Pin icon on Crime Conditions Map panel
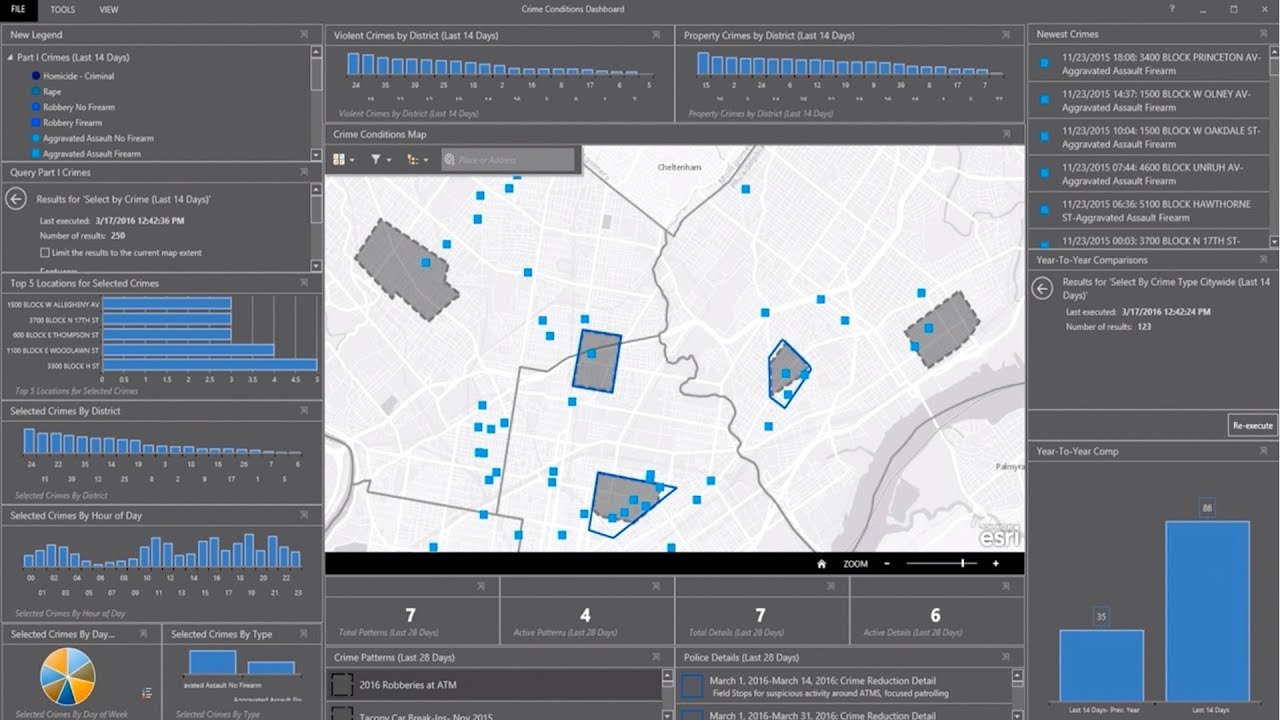This screenshot has height=720, width=1280. click(x=1005, y=133)
